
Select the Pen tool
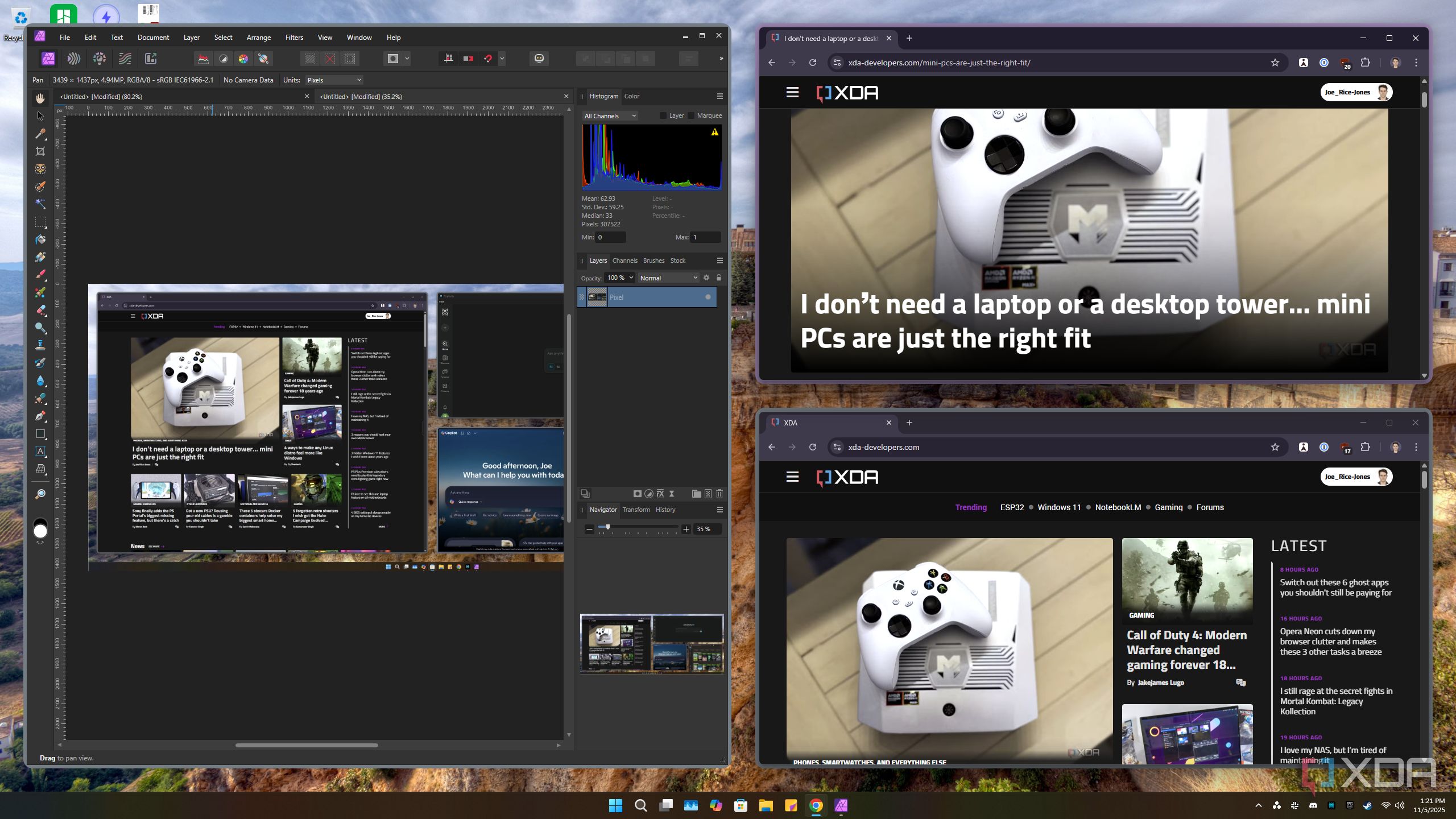40,416
